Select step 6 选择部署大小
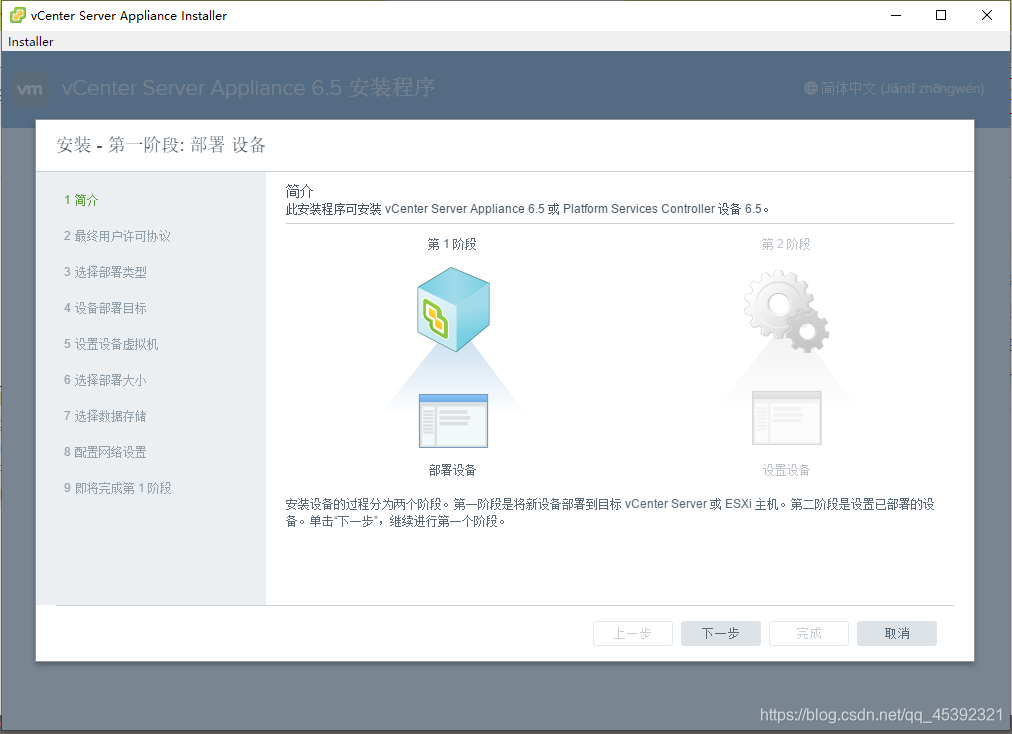The width and height of the screenshot is (1012, 734). point(105,380)
